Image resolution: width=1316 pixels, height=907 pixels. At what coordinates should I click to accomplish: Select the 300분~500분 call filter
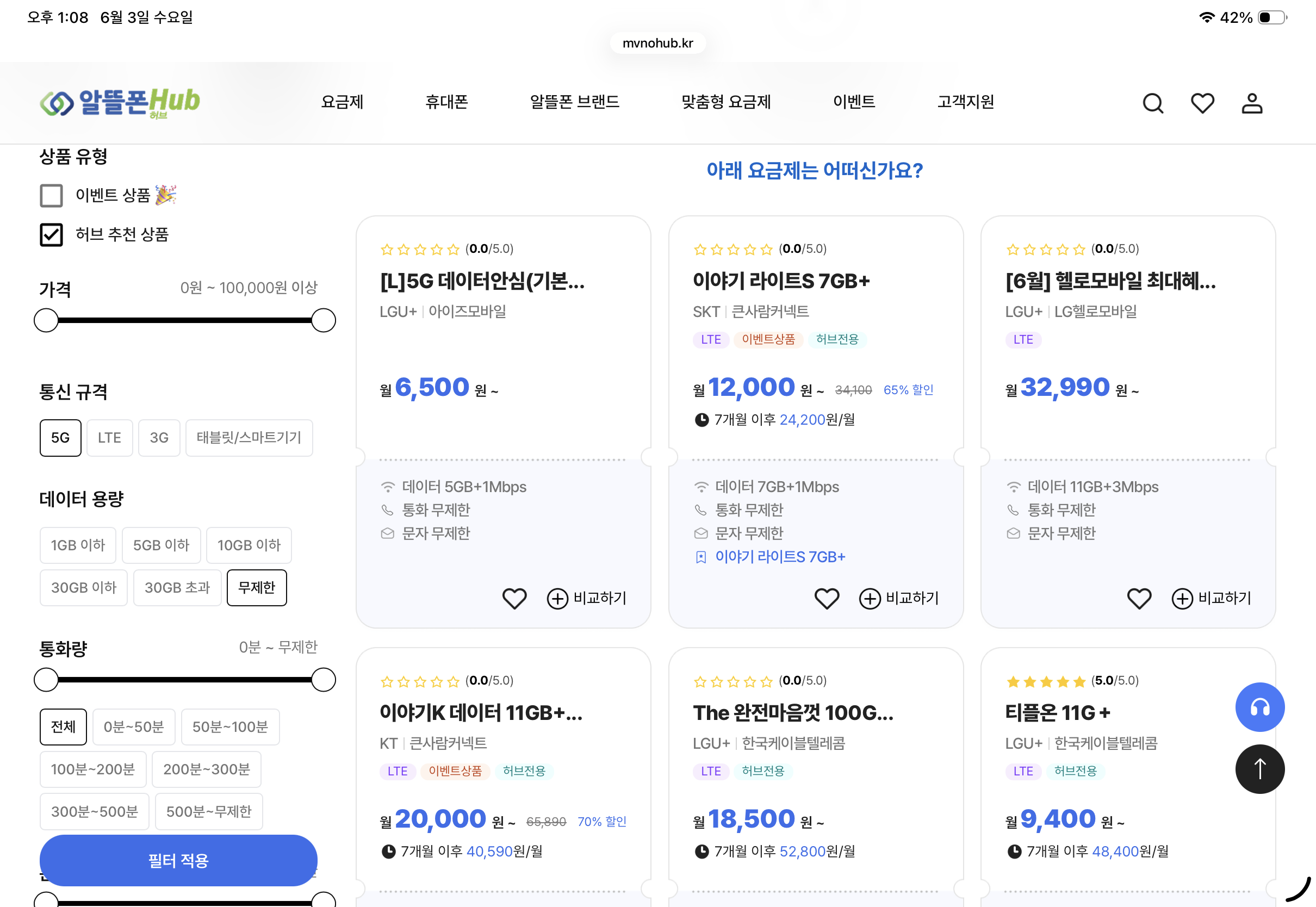(94, 811)
